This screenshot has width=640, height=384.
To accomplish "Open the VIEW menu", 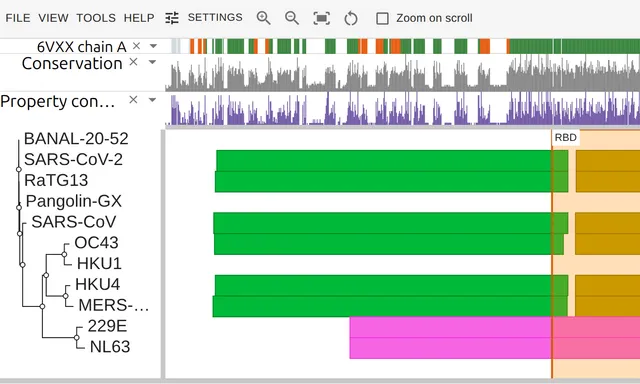I will [53, 18].
